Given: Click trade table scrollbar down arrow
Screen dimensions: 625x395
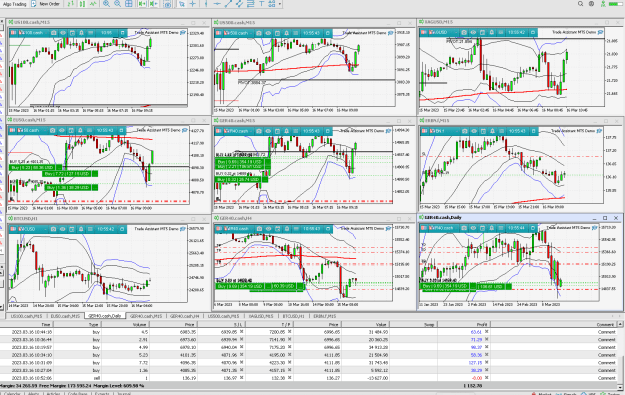Looking at the screenshot, I should (x=621, y=387).
